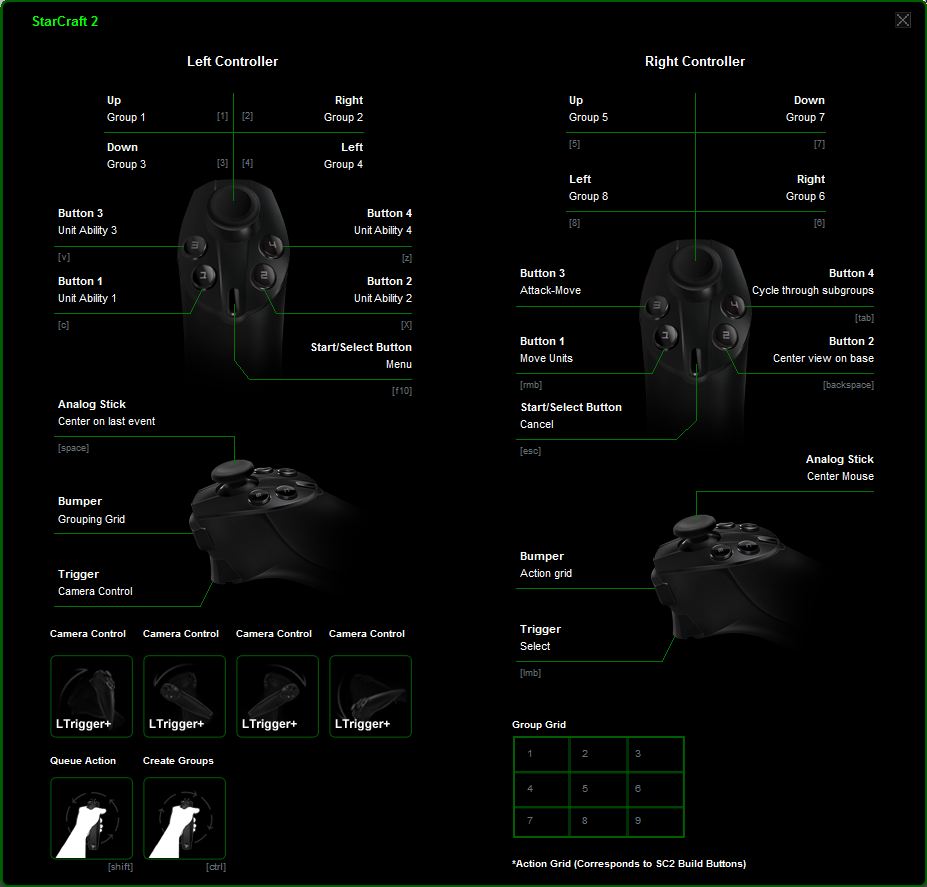Click the "[shift]" key hint
The height and width of the screenshot is (887, 927).
(x=121, y=867)
